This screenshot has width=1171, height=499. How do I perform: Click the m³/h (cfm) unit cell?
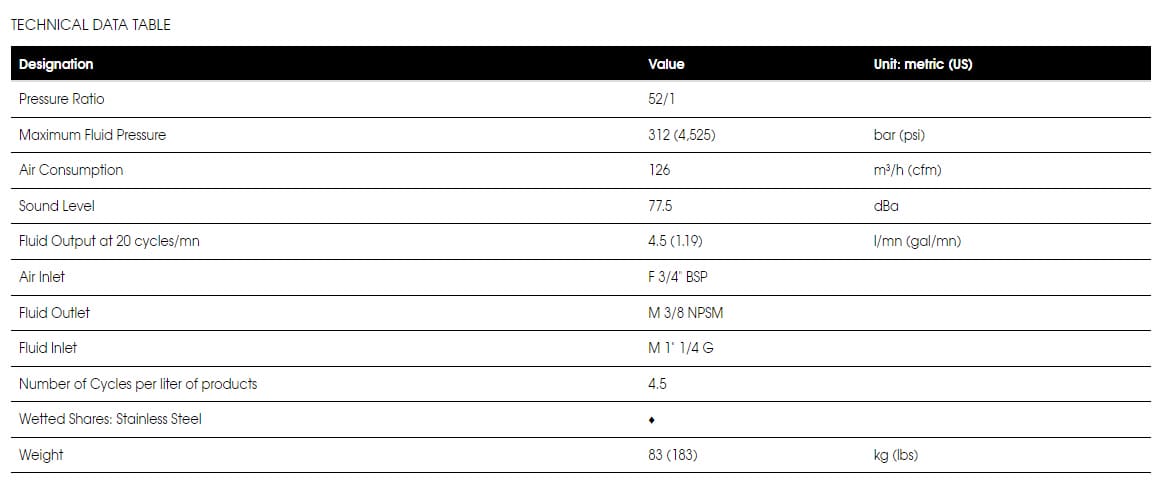pyautogui.click(x=907, y=170)
